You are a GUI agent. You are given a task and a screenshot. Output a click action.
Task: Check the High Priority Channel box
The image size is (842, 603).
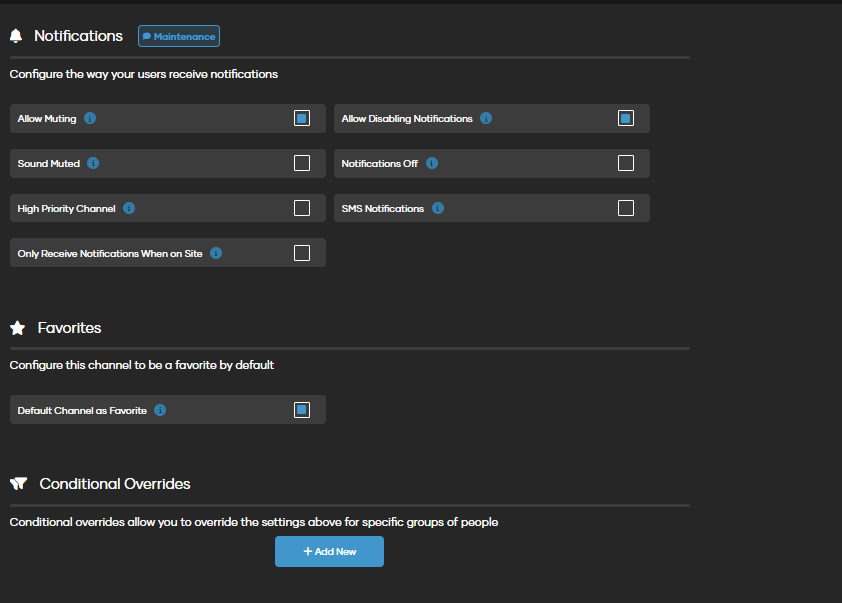point(302,208)
